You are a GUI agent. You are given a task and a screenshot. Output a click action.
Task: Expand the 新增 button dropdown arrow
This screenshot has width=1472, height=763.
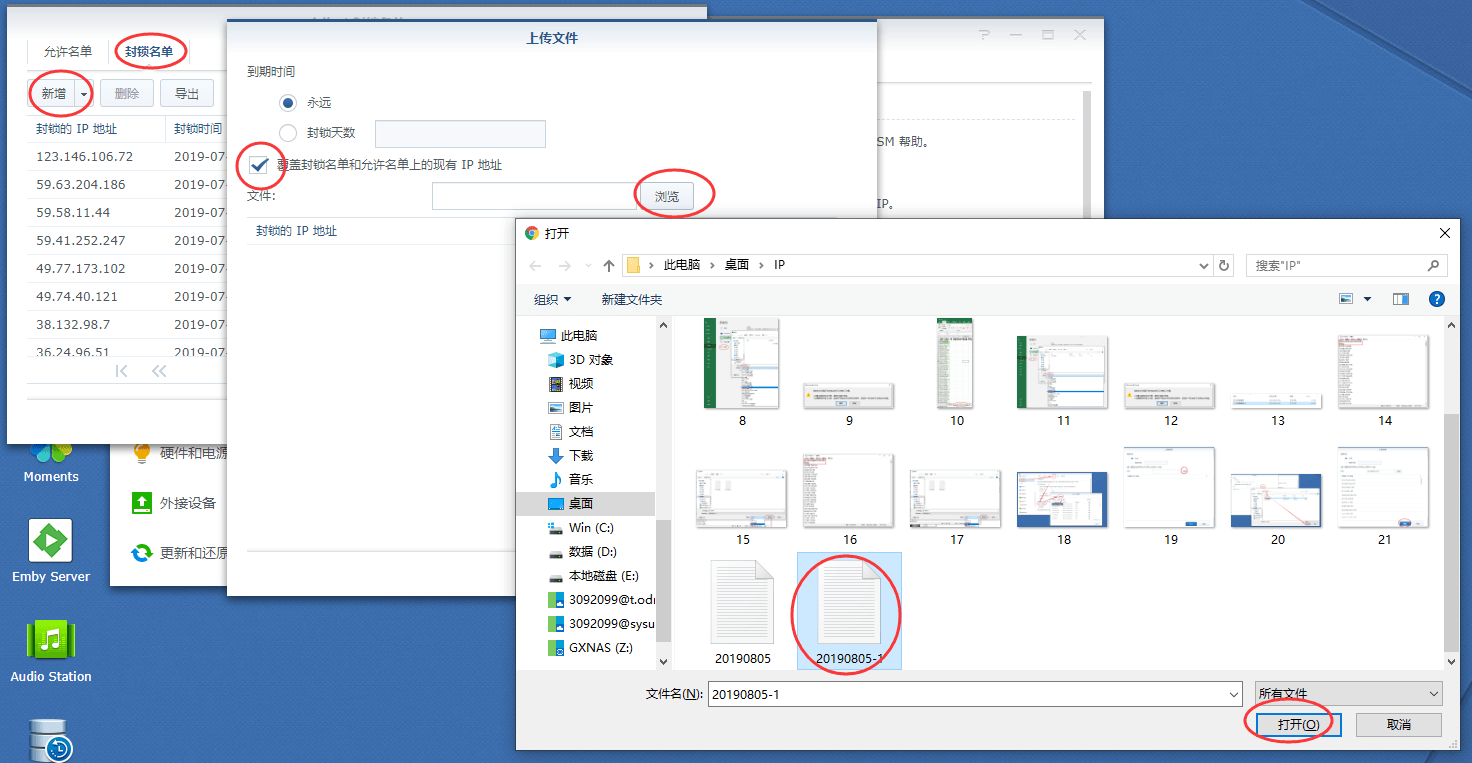pyautogui.click(x=84, y=94)
